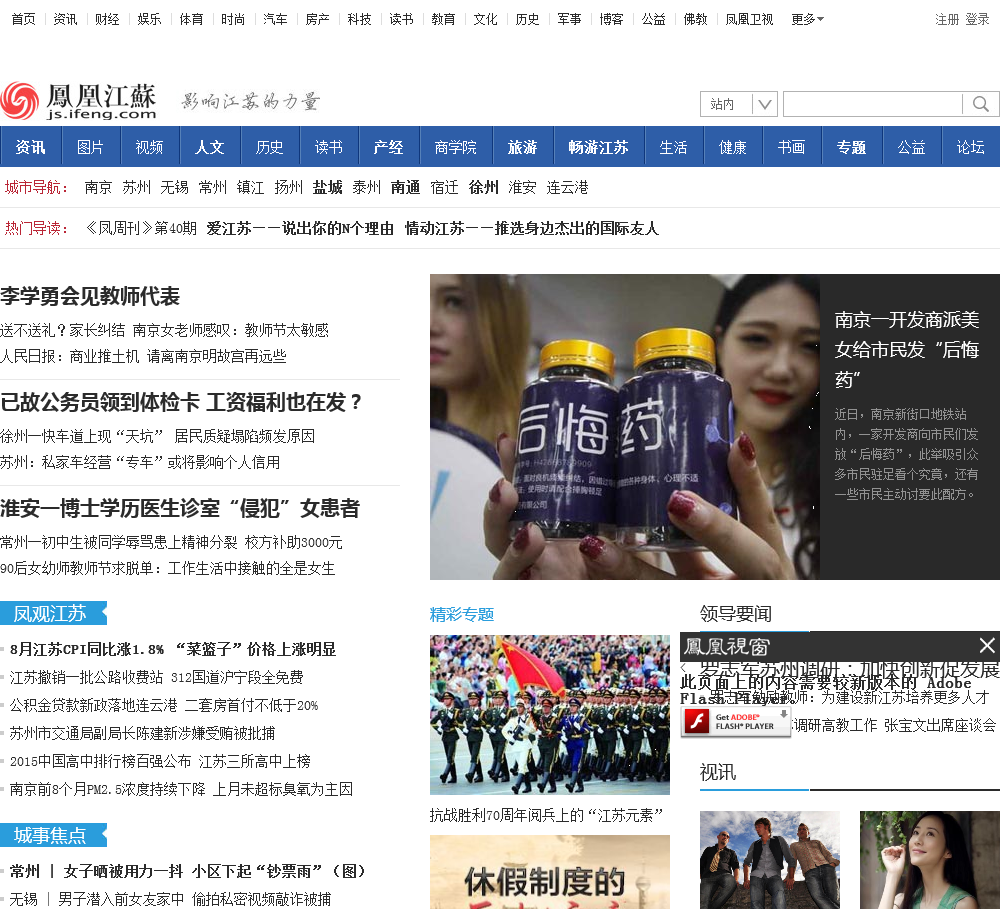The image size is (1000, 909).
Task: Open the 商学院 navigation tab
Action: tap(455, 147)
